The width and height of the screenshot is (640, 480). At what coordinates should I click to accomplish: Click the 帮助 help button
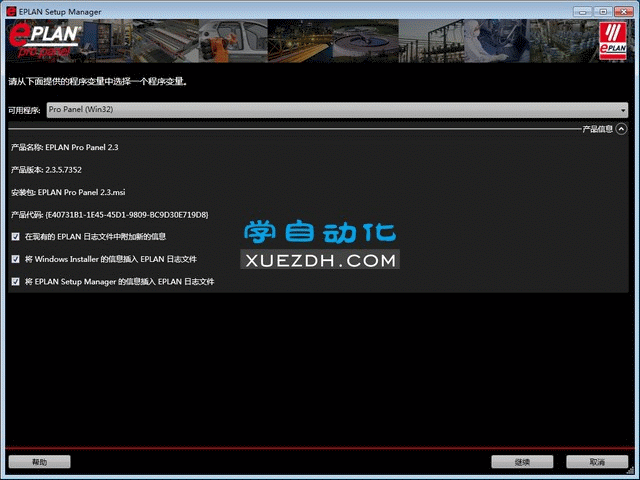(40, 462)
